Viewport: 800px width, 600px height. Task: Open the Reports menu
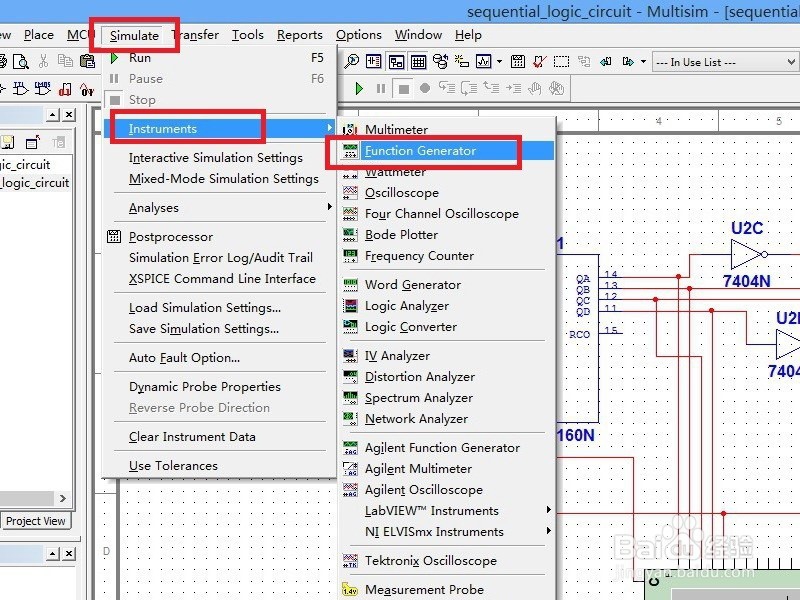[299, 35]
